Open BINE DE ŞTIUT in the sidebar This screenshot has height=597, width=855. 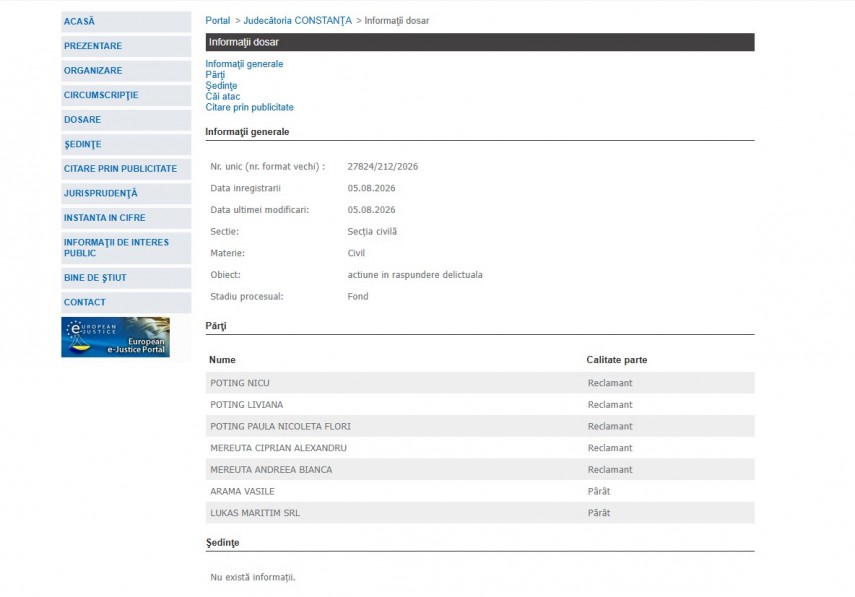tap(126, 278)
